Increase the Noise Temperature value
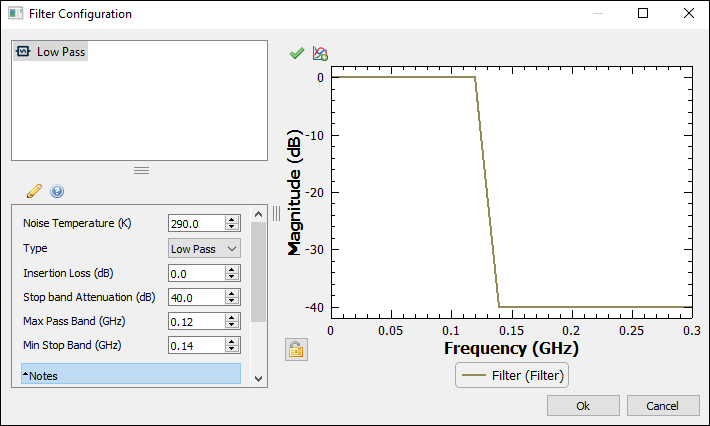 coord(232,220)
